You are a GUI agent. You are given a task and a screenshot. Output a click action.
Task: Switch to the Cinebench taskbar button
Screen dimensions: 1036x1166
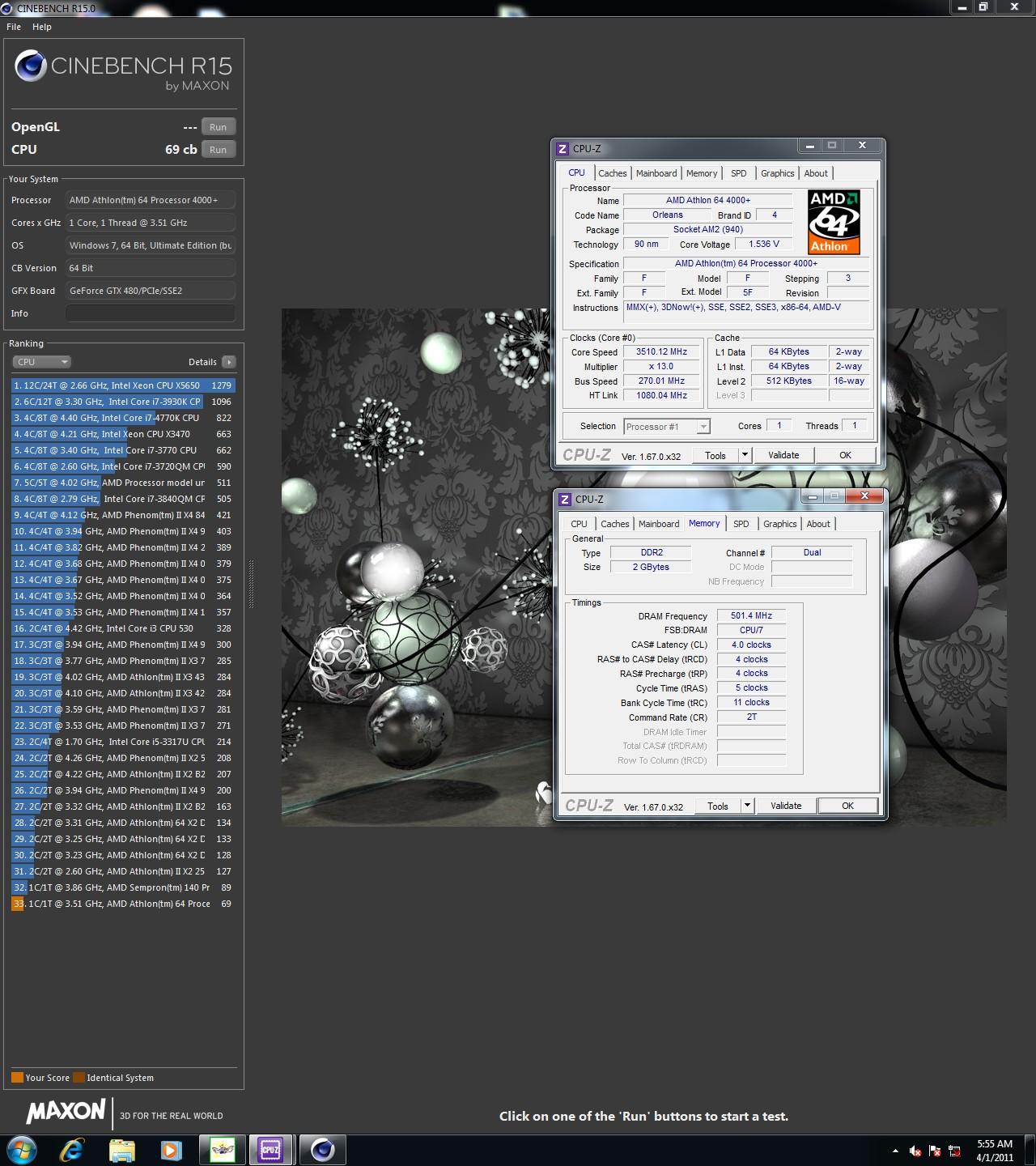tap(323, 1150)
